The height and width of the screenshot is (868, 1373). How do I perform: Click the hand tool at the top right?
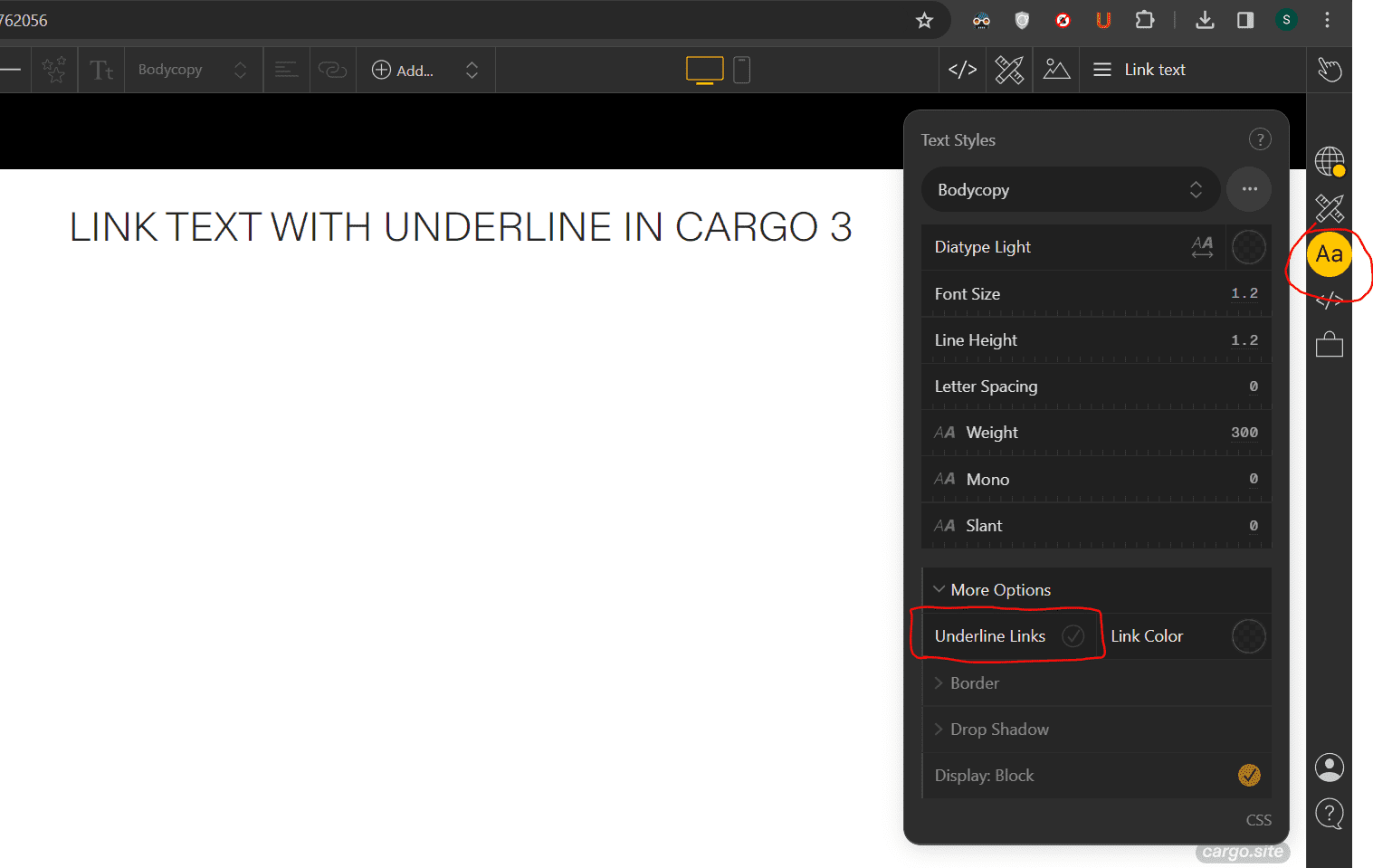1329,69
